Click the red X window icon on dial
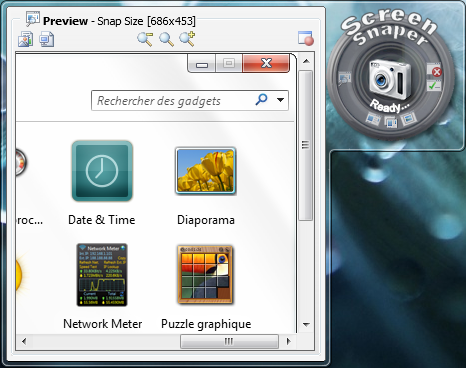 tap(435, 70)
